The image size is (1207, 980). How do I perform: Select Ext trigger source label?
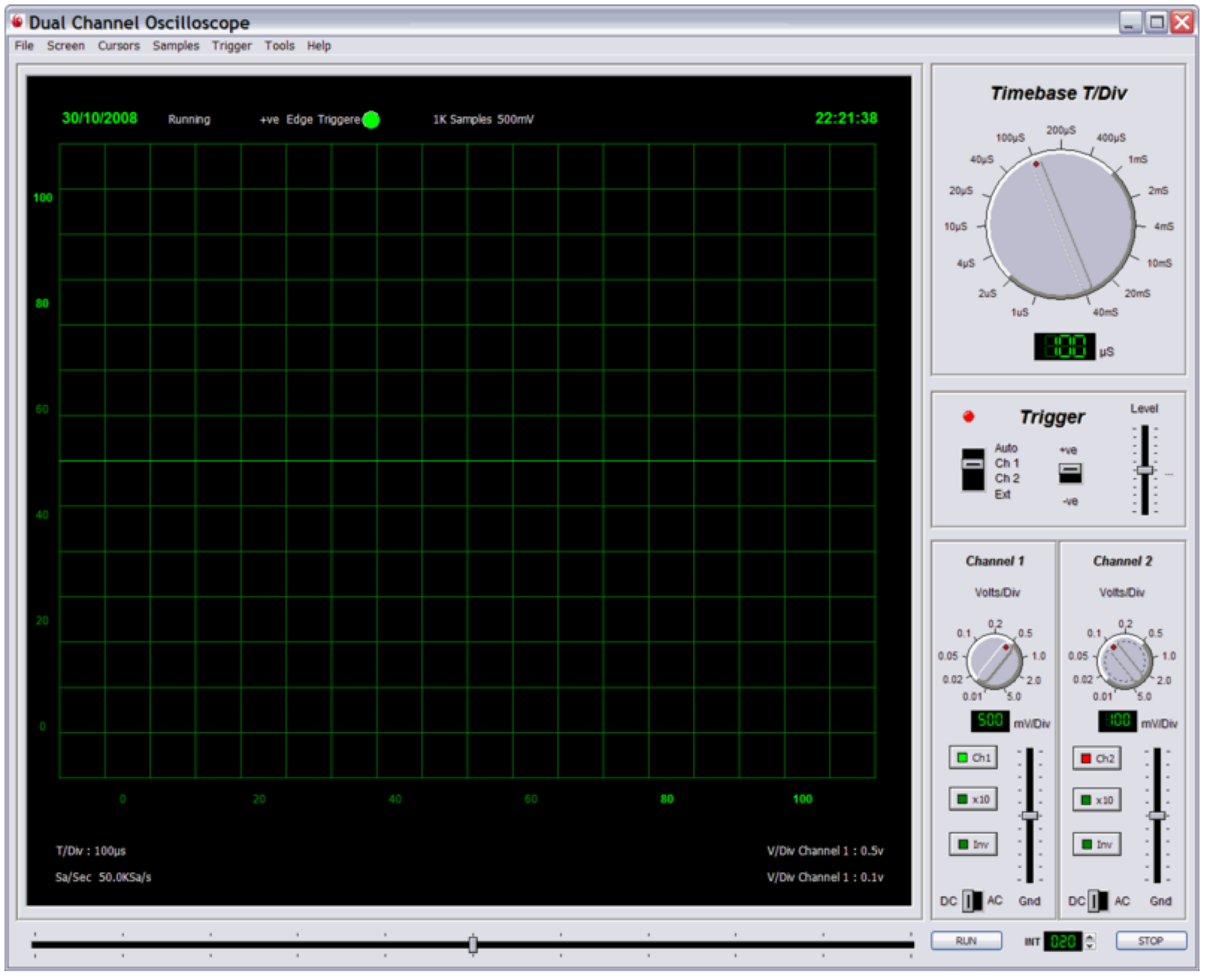pyautogui.click(x=1002, y=494)
